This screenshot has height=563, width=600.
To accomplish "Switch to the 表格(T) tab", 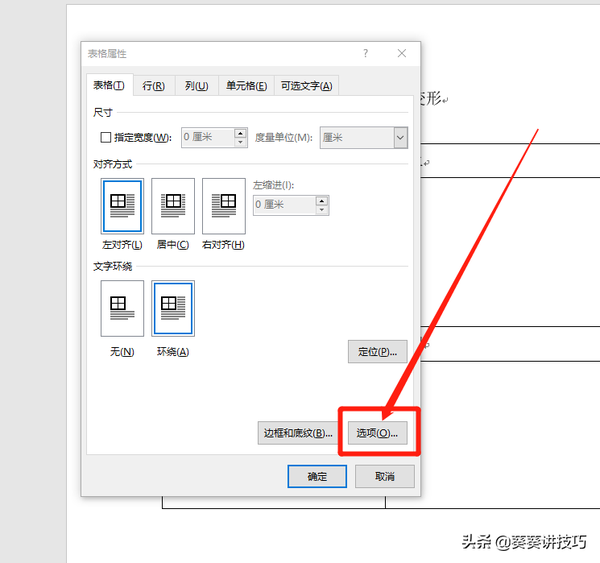I will (109, 85).
